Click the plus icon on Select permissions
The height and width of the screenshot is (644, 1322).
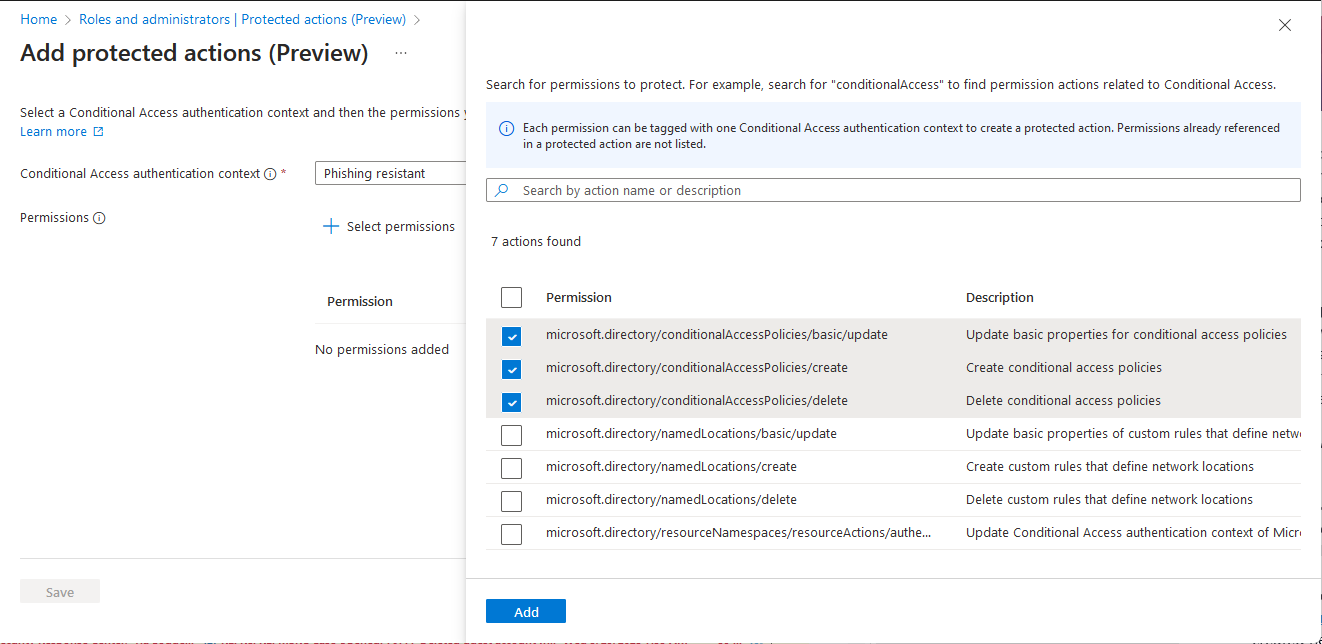[330, 226]
